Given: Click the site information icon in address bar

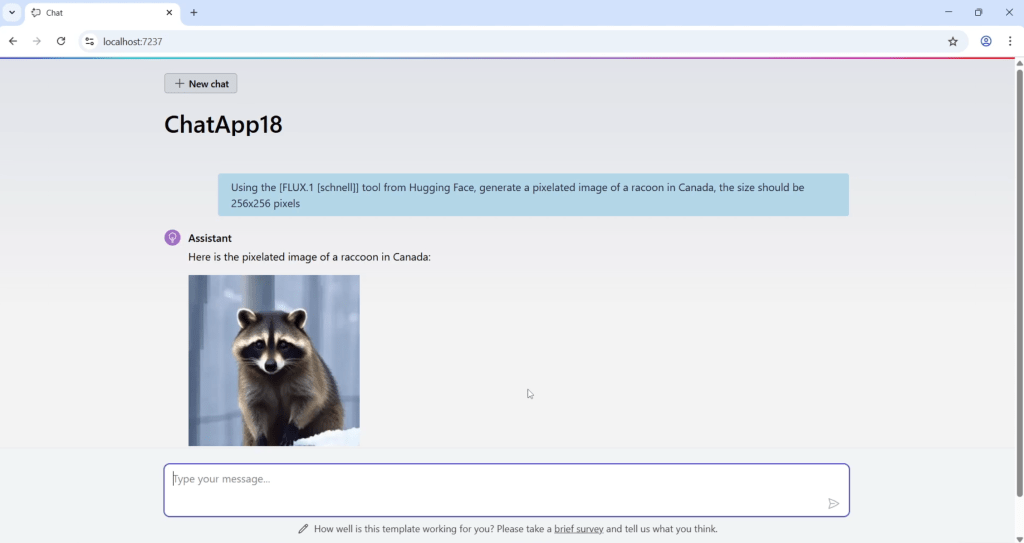Looking at the screenshot, I should [90, 41].
